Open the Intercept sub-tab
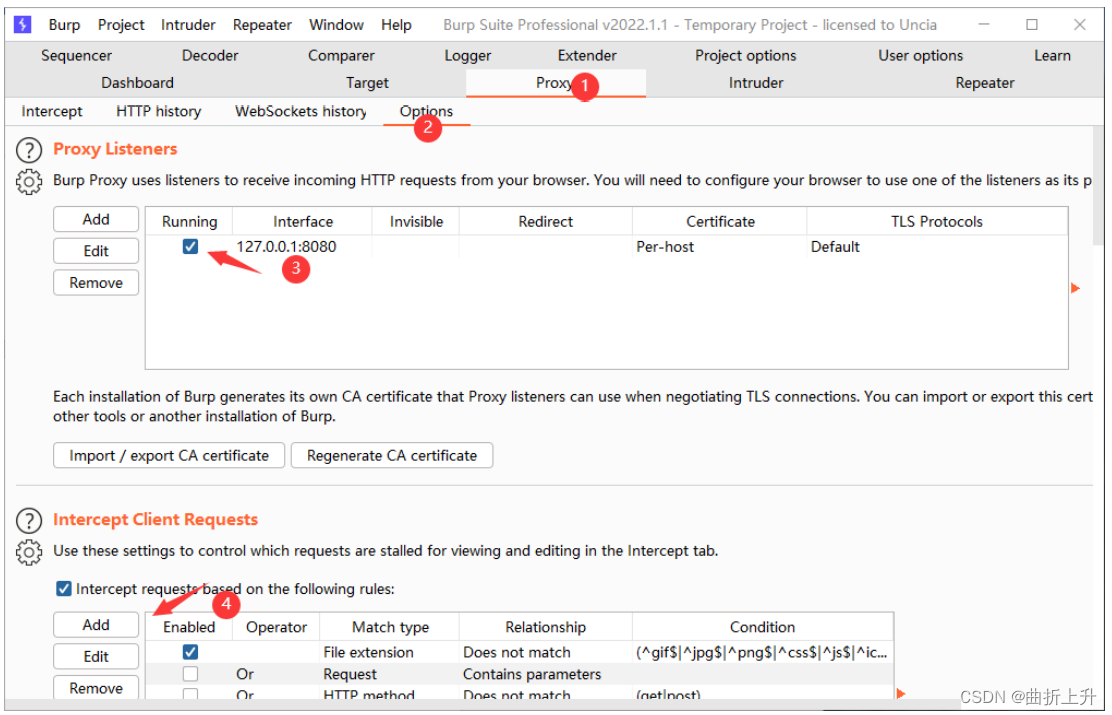The height and width of the screenshot is (715, 1112). tap(52, 111)
